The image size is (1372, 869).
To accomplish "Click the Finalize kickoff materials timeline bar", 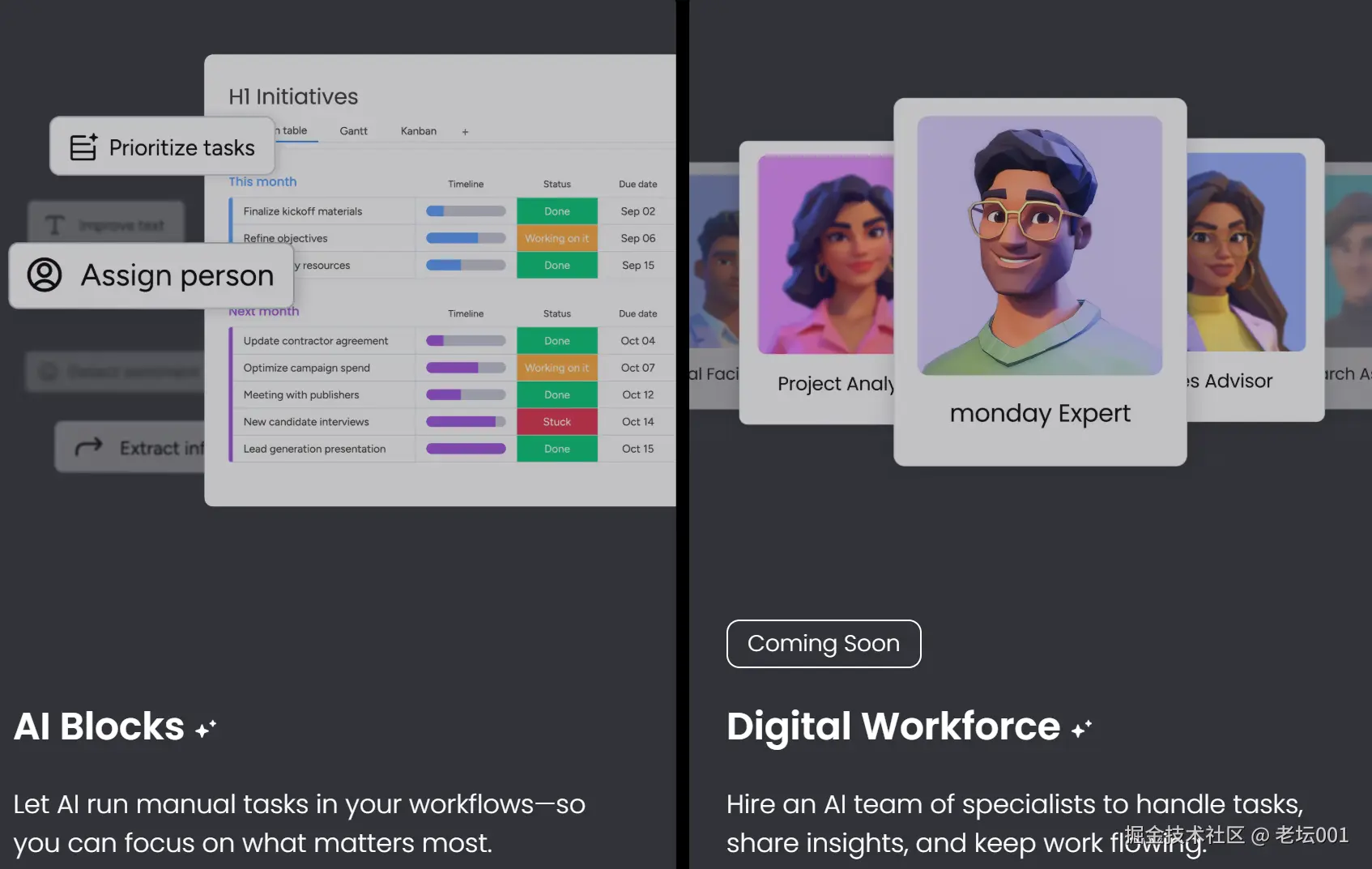I will (466, 211).
